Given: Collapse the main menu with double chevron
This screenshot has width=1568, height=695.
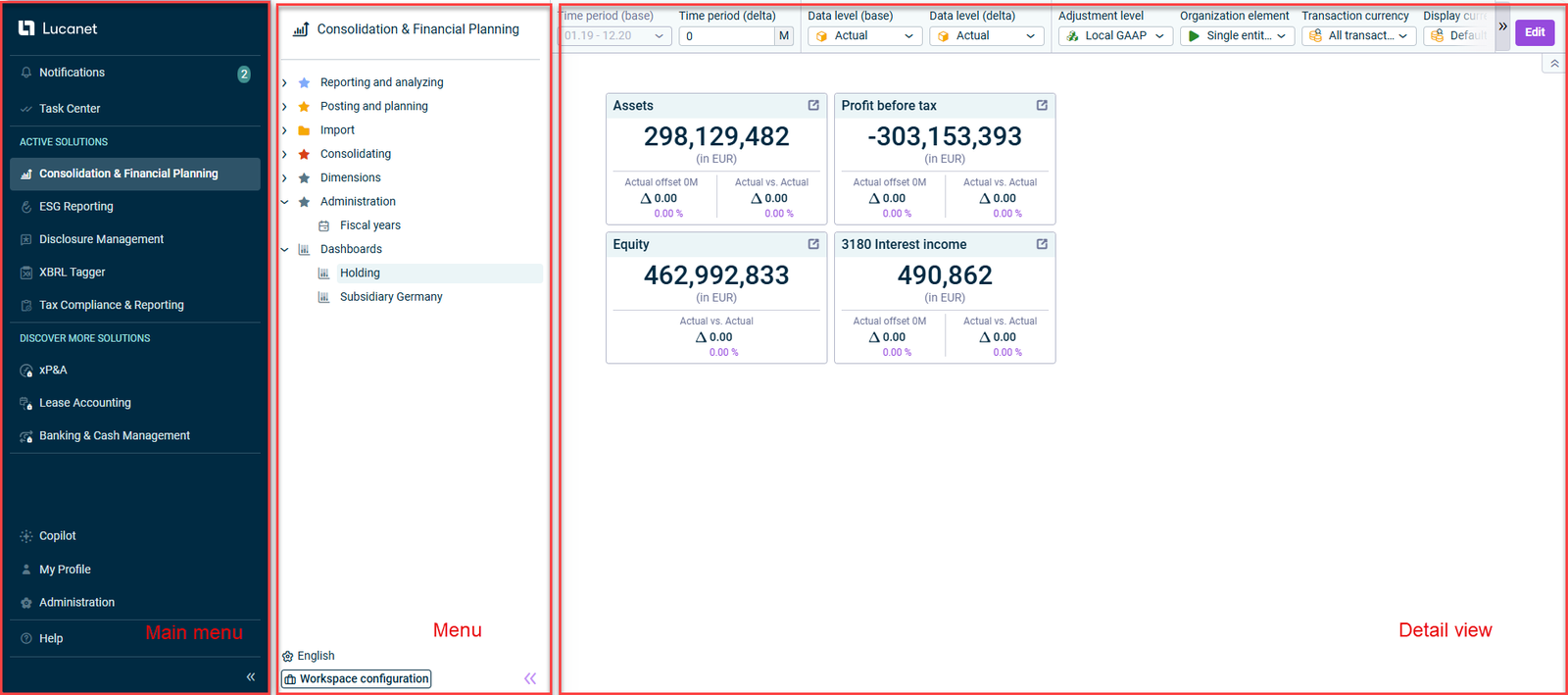Looking at the screenshot, I should pos(251,676).
